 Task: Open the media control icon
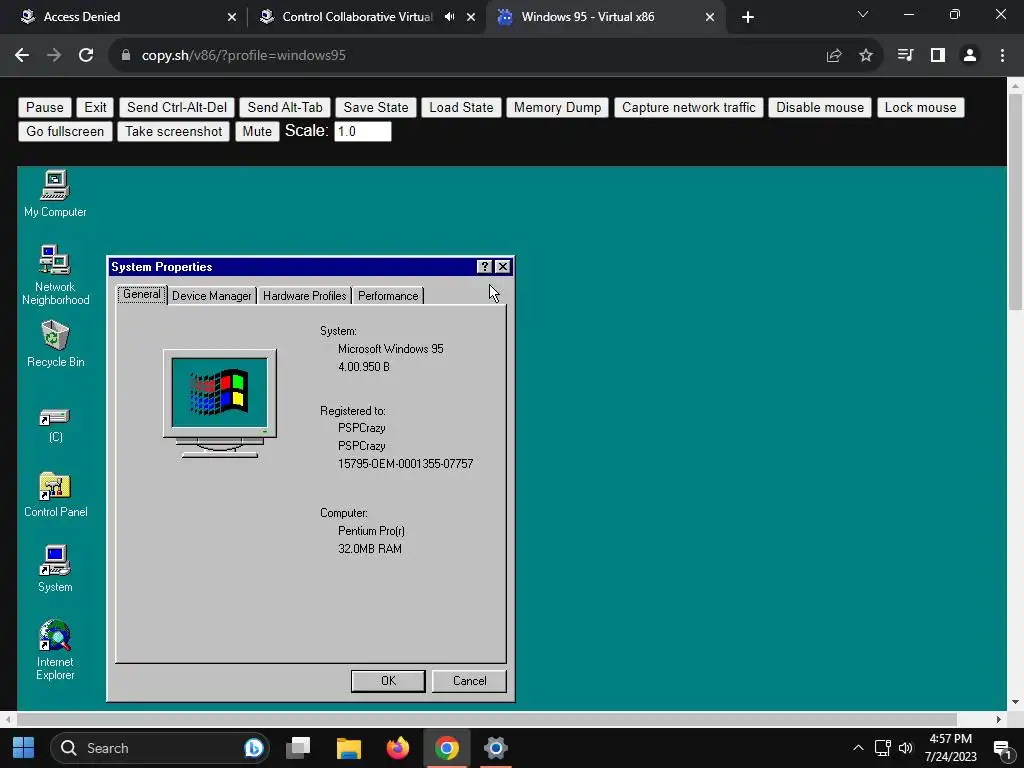point(905,56)
